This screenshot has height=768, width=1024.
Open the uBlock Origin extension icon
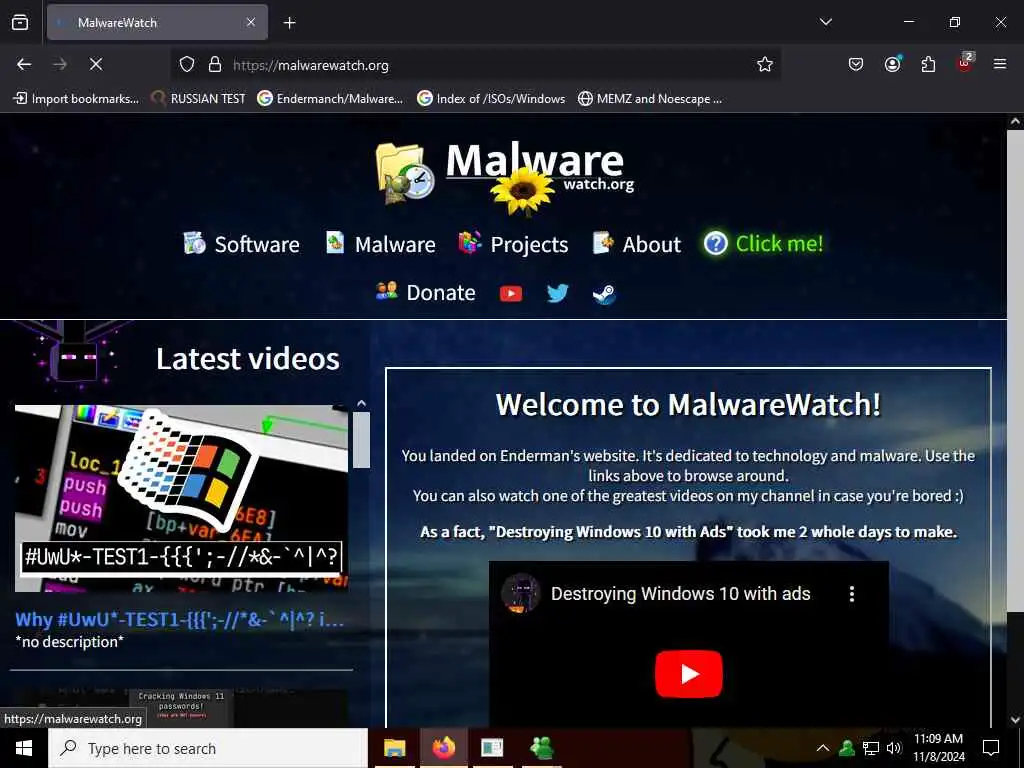[965, 63]
